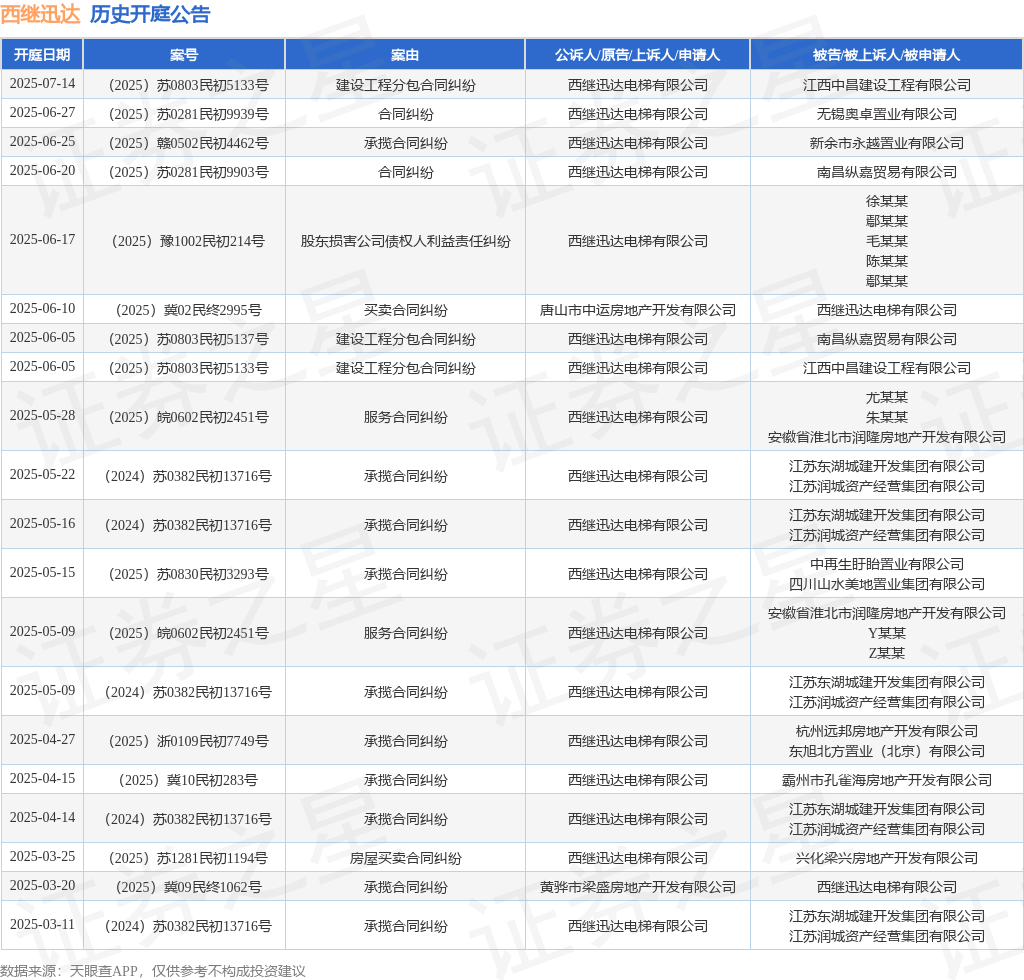Click date cell 2025-05-15
Viewport: 1024px width, 980px height.
[42, 573]
